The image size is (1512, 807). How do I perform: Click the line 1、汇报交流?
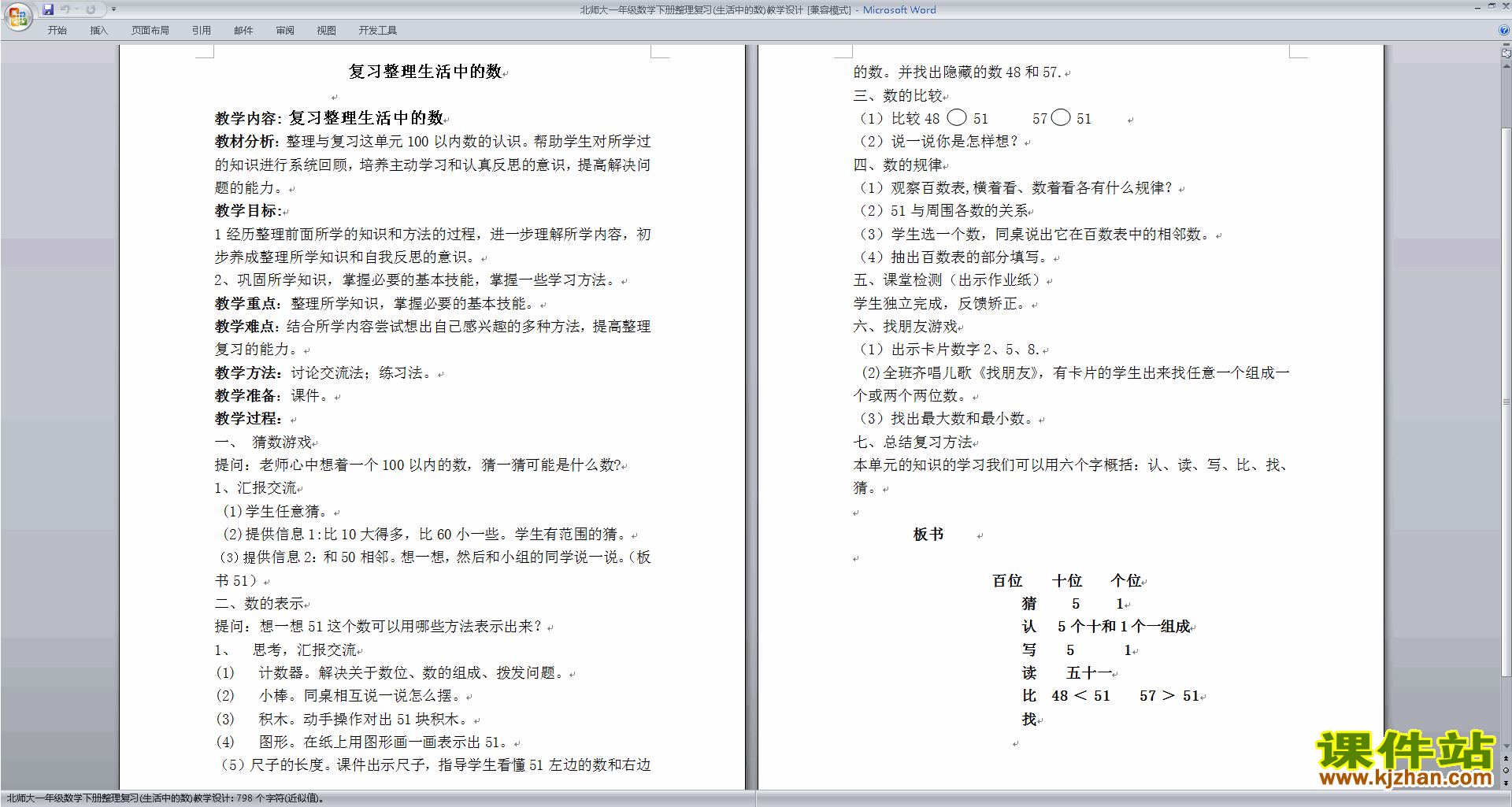256,488
